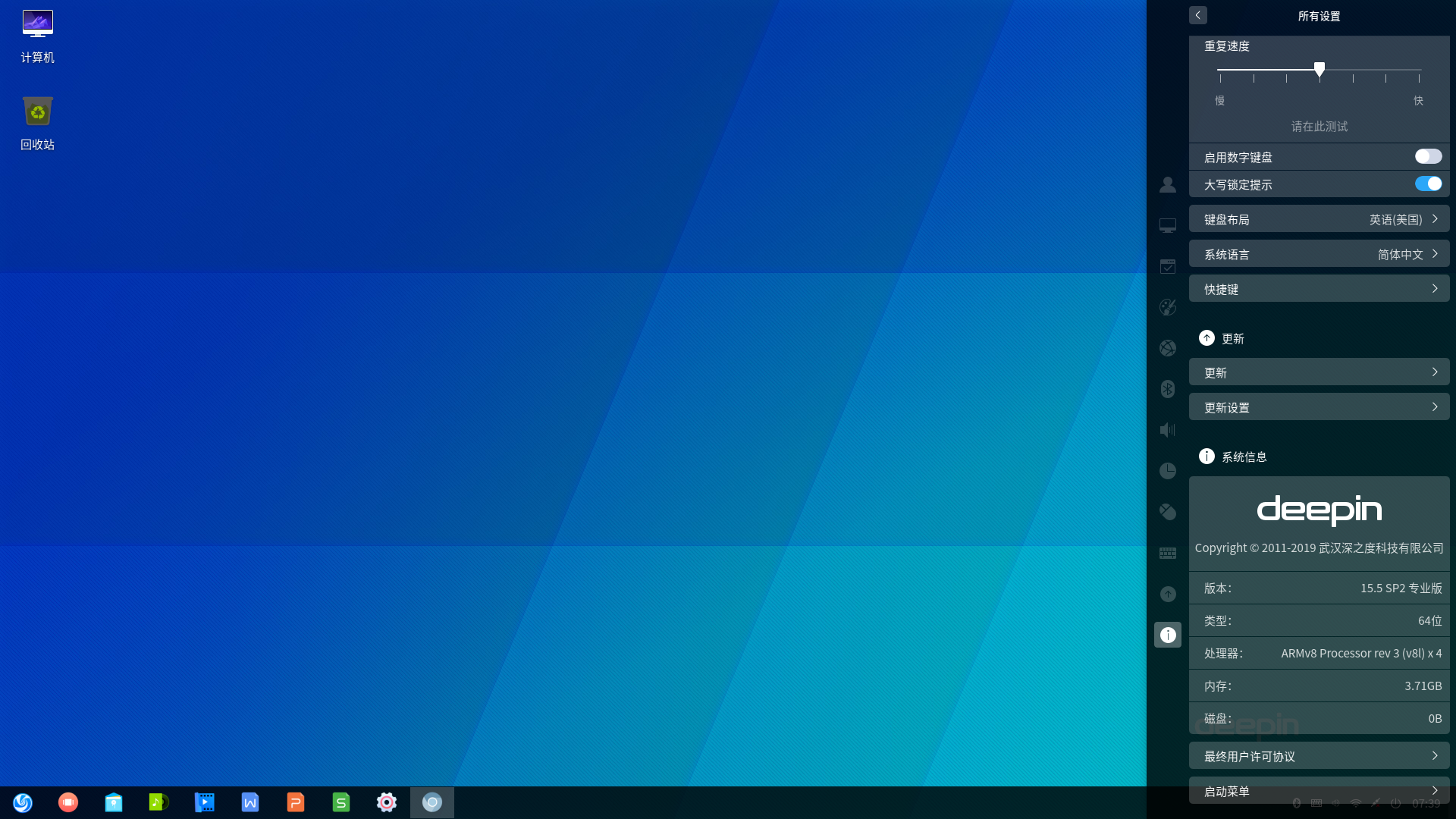The width and height of the screenshot is (1456, 819).
Task: Click the gear Control Center icon in the dock
Action: [387, 802]
